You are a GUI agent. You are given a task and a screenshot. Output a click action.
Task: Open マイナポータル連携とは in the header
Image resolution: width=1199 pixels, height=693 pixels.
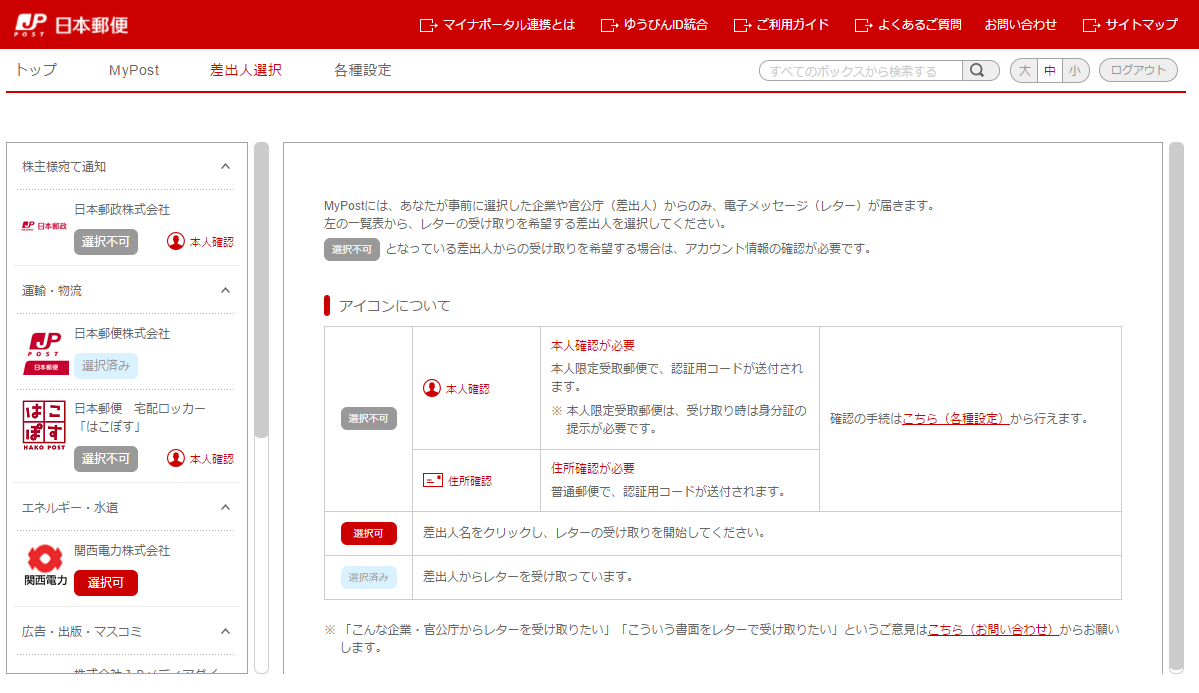(509, 25)
